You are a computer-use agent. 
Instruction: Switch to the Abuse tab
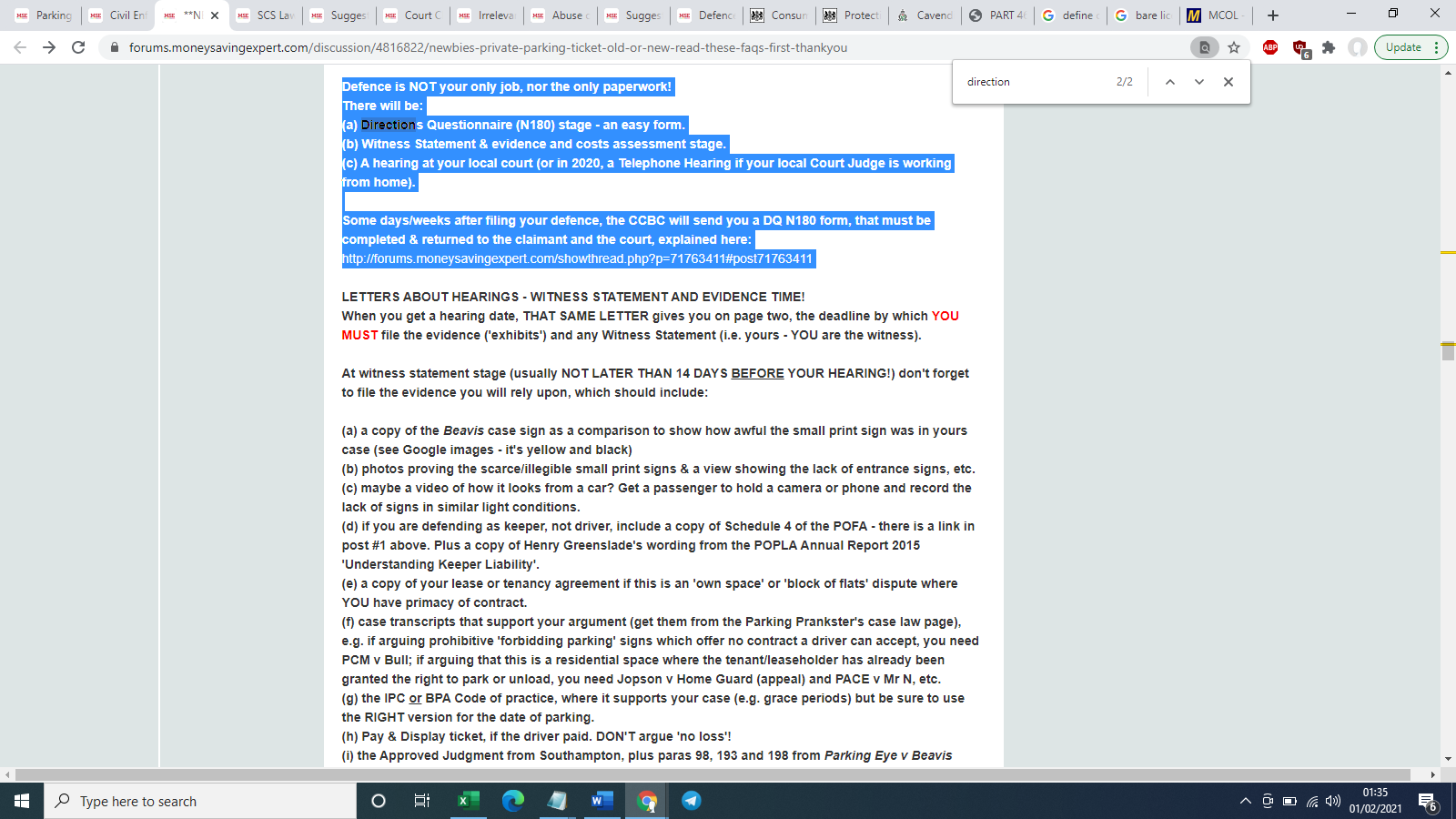tap(560, 15)
